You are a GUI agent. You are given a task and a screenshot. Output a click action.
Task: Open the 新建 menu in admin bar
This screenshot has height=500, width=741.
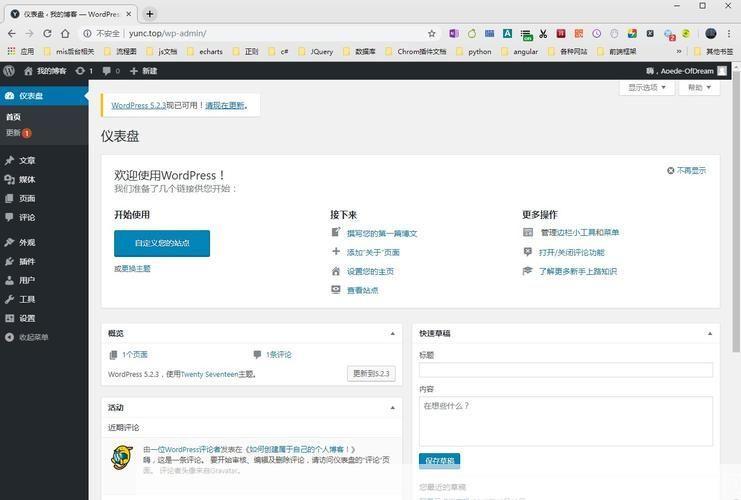(x=143, y=71)
